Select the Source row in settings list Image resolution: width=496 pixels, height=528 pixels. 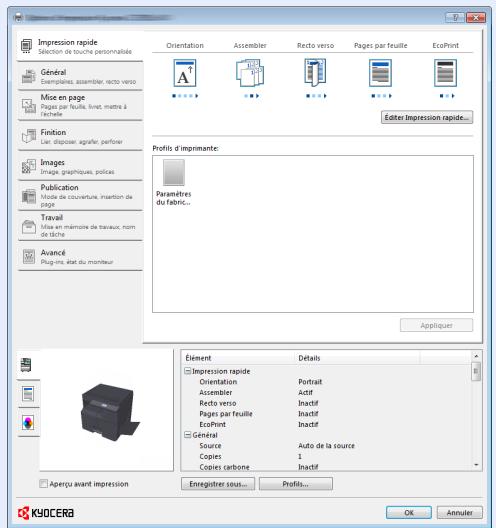click(x=327, y=446)
